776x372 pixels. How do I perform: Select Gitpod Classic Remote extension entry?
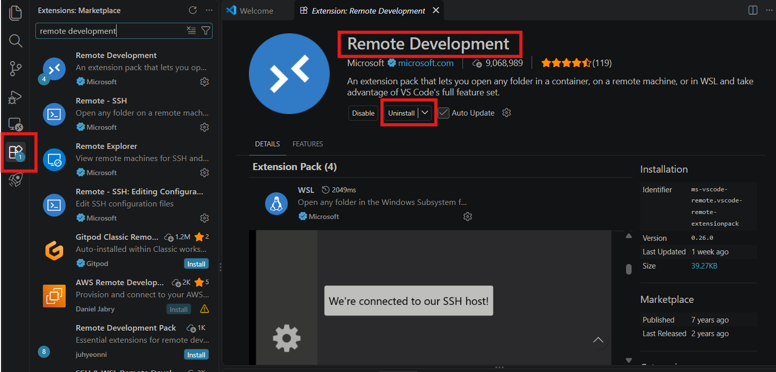pos(125,250)
